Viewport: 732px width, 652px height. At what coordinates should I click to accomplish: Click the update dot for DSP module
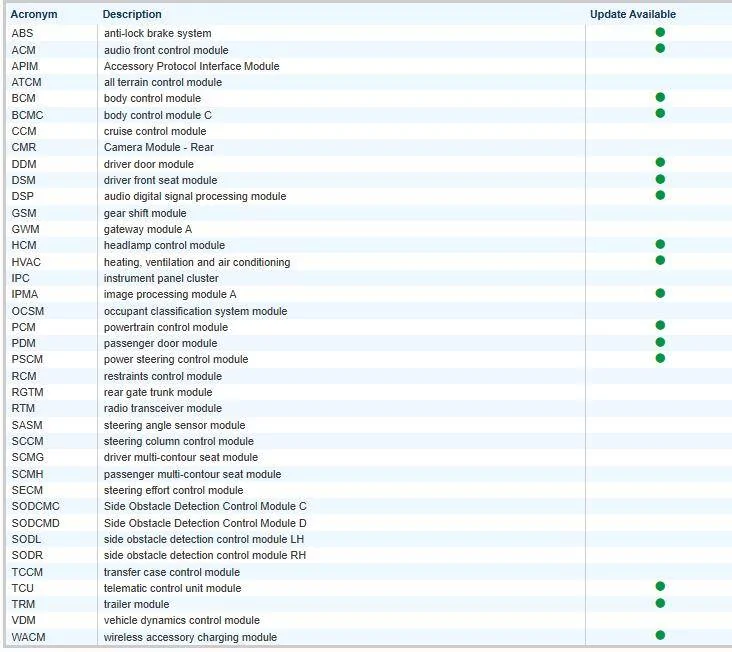click(x=660, y=195)
